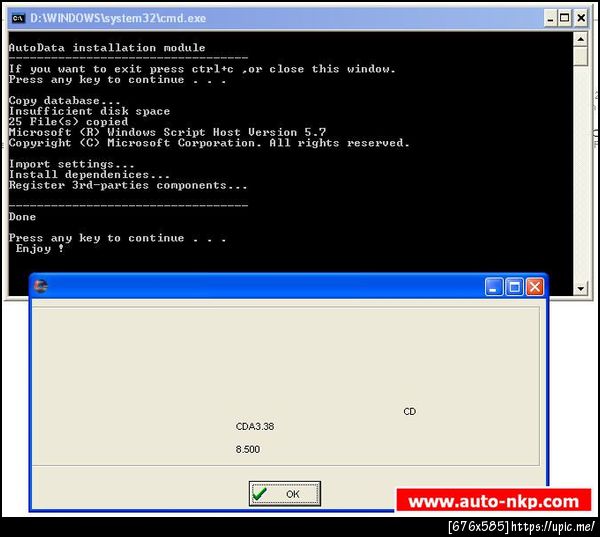The image size is (600, 537).
Task: Click 'Microsoft (R) Windows Script Host' line
Action: click(x=167, y=132)
